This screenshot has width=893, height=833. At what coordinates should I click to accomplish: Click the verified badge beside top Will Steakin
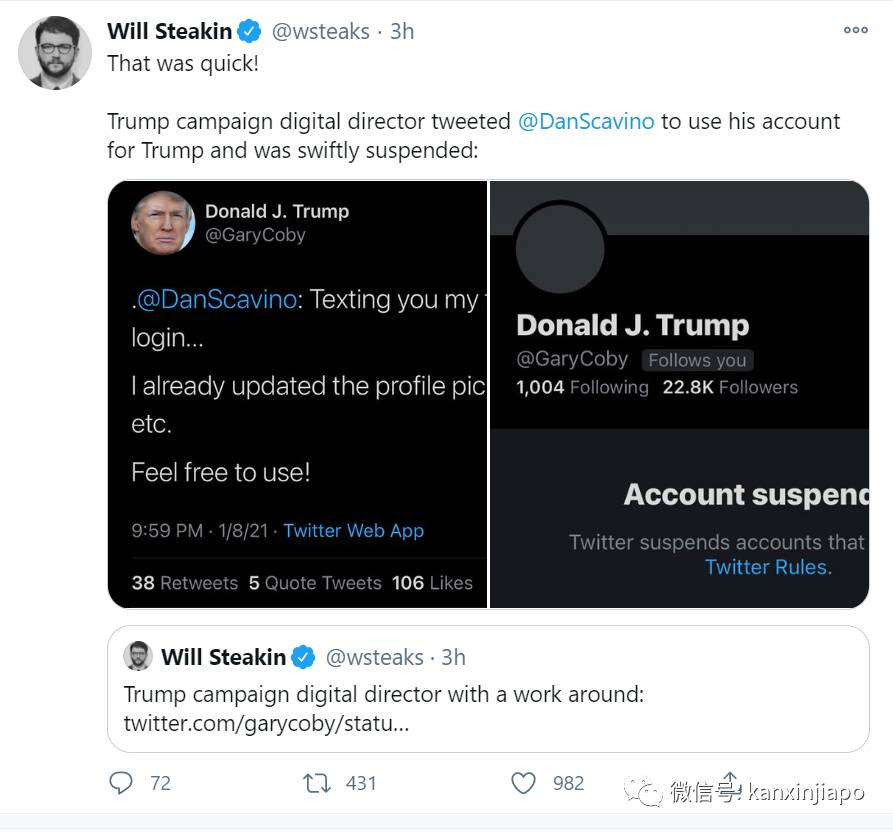(x=250, y=32)
